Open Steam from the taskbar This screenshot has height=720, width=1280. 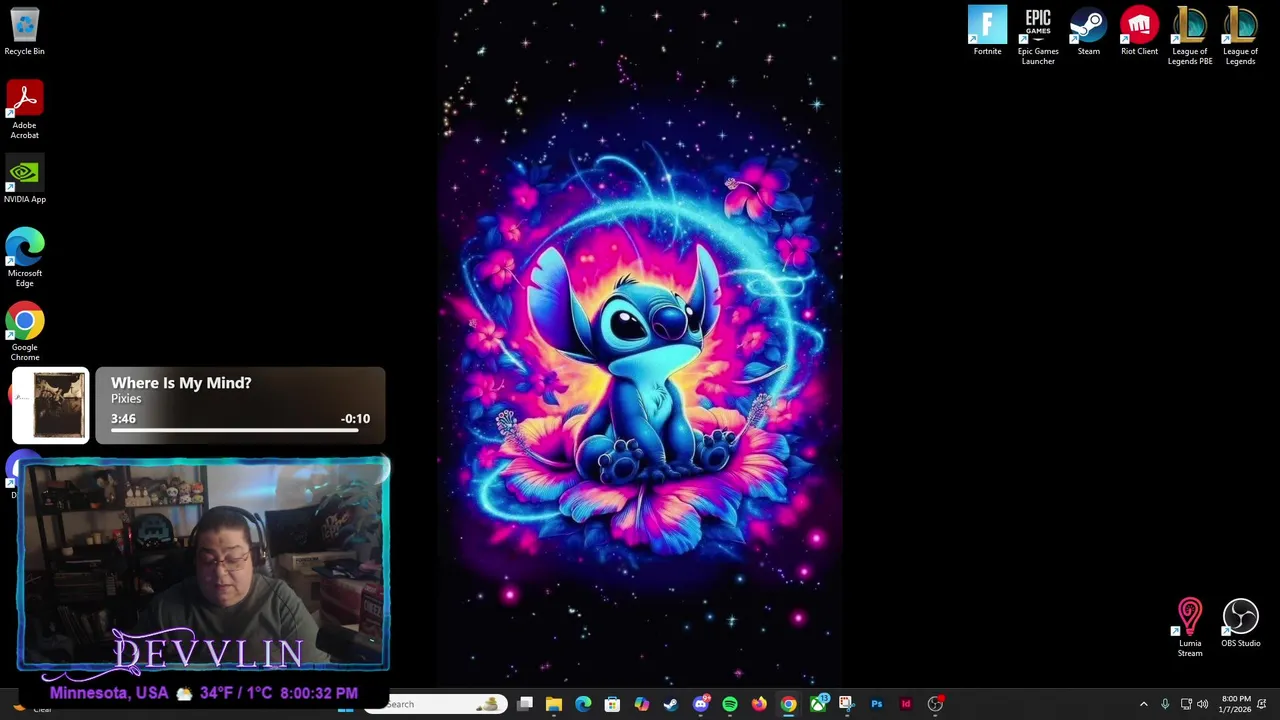pyautogui.click(x=670, y=704)
